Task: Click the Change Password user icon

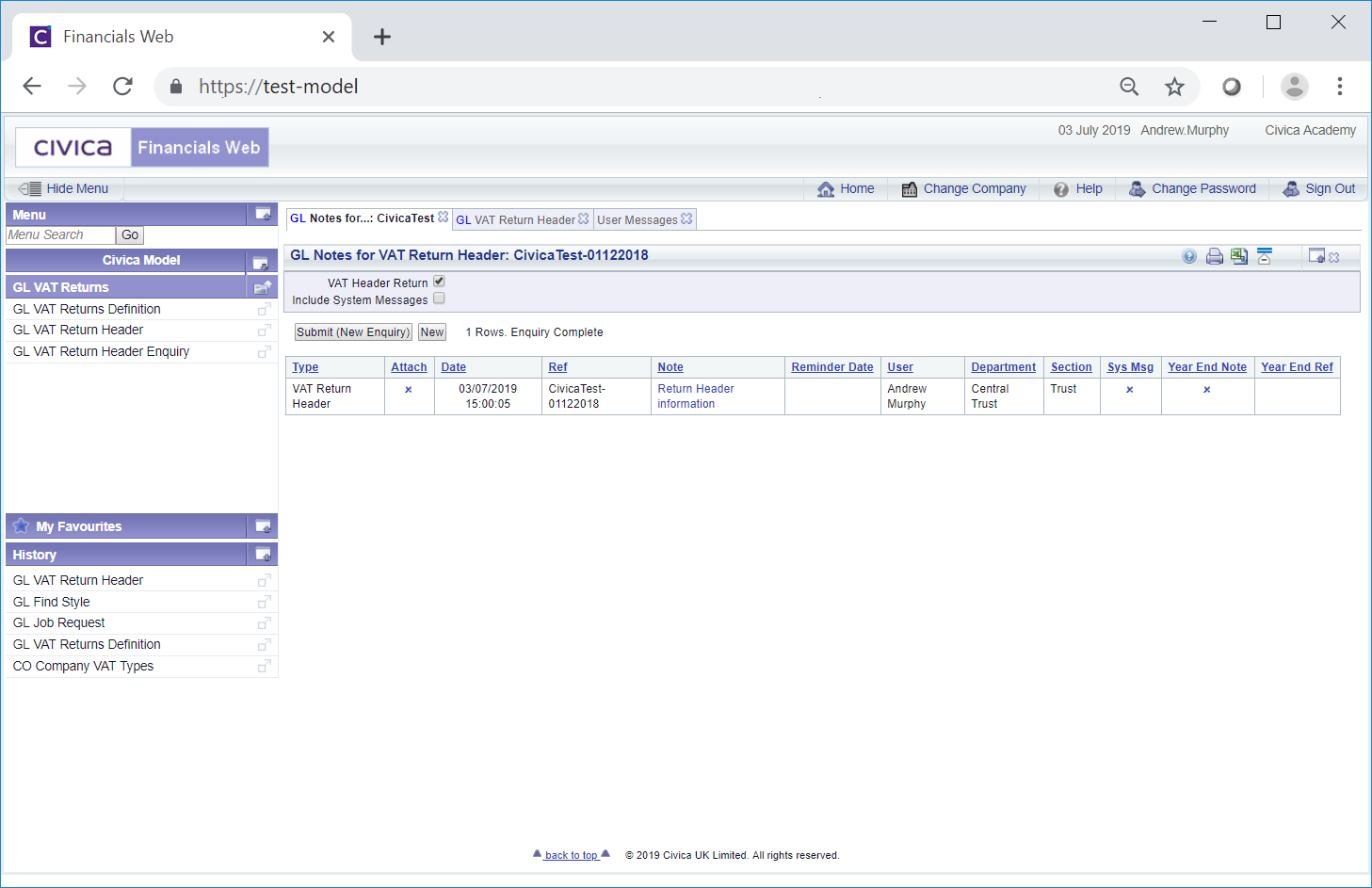Action: tap(1138, 189)
